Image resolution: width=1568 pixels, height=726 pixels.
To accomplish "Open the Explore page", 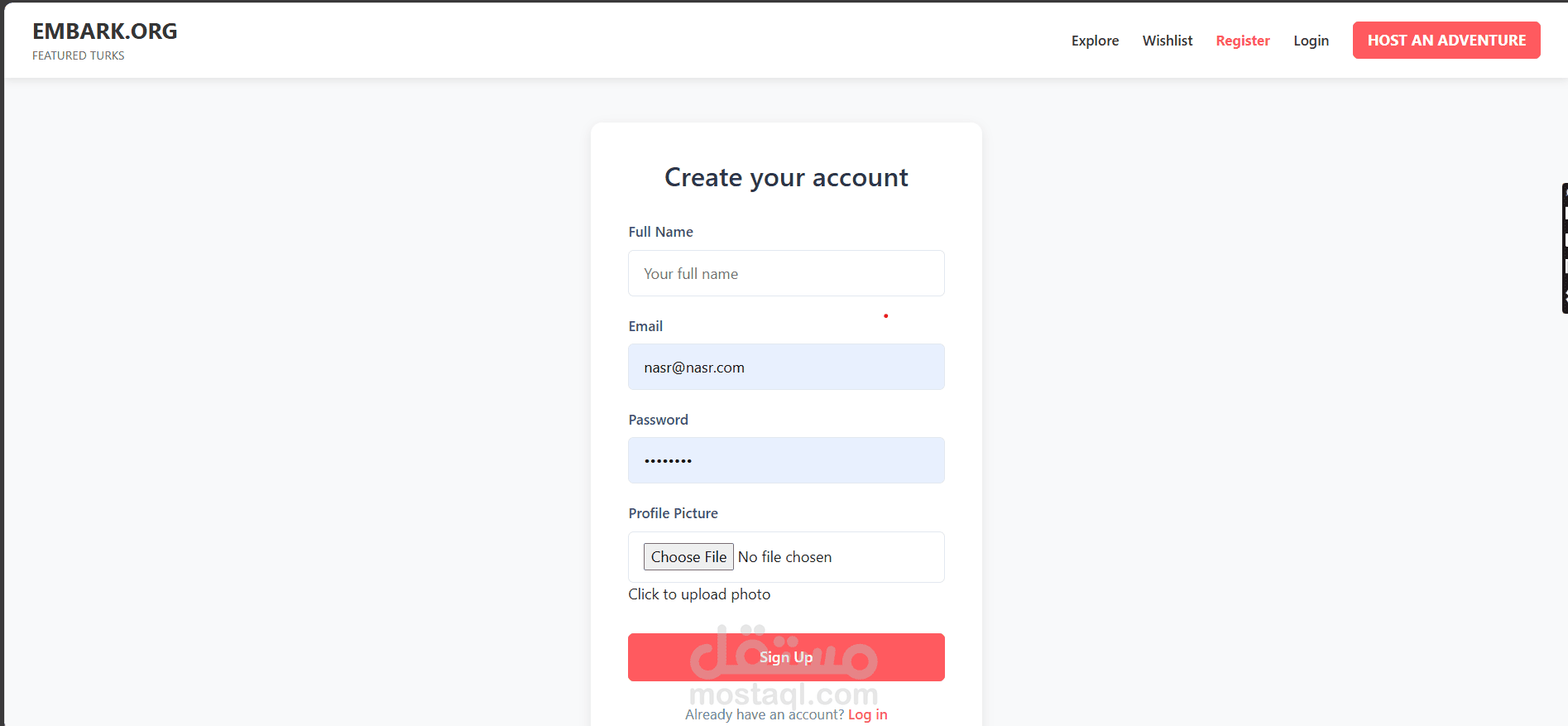I will 1095,41.
